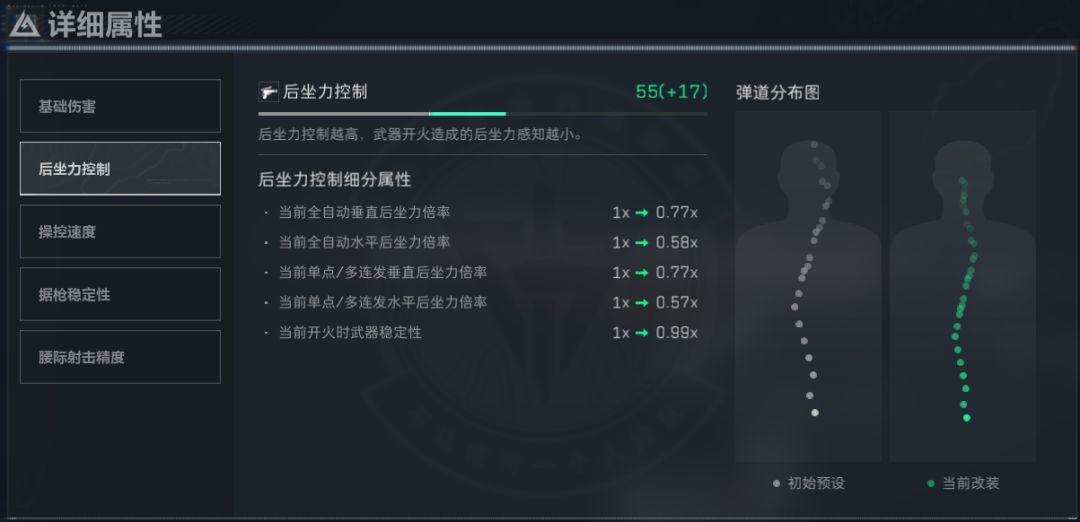
Task: Click the 当前开火时武器稳定性 row
Action: pyautogui.click(x=480, y=332)
